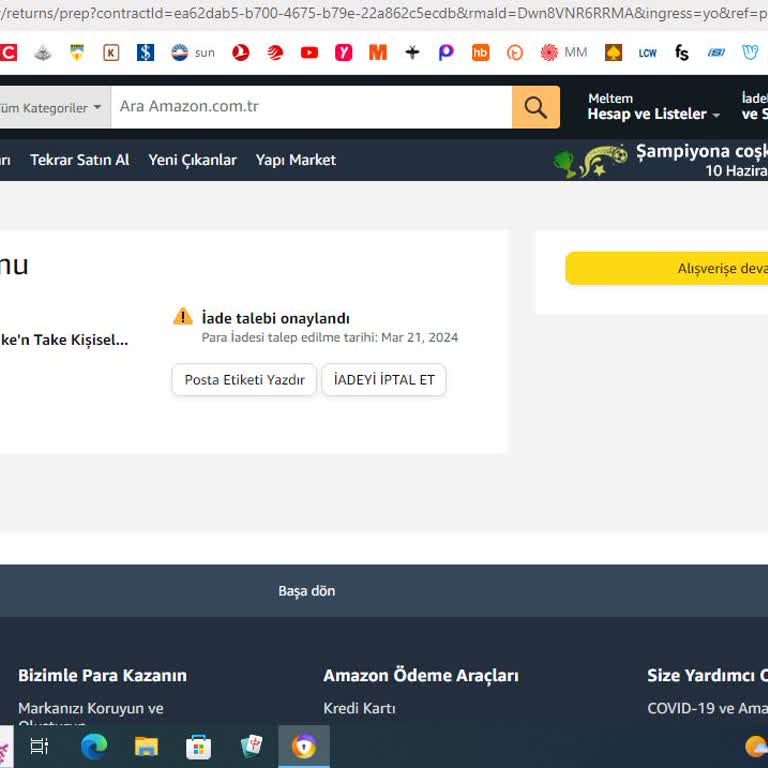Launch Microsoft Edge from taskbar
The width and height of the screenshot is (768, 768).
click(94, 746)
